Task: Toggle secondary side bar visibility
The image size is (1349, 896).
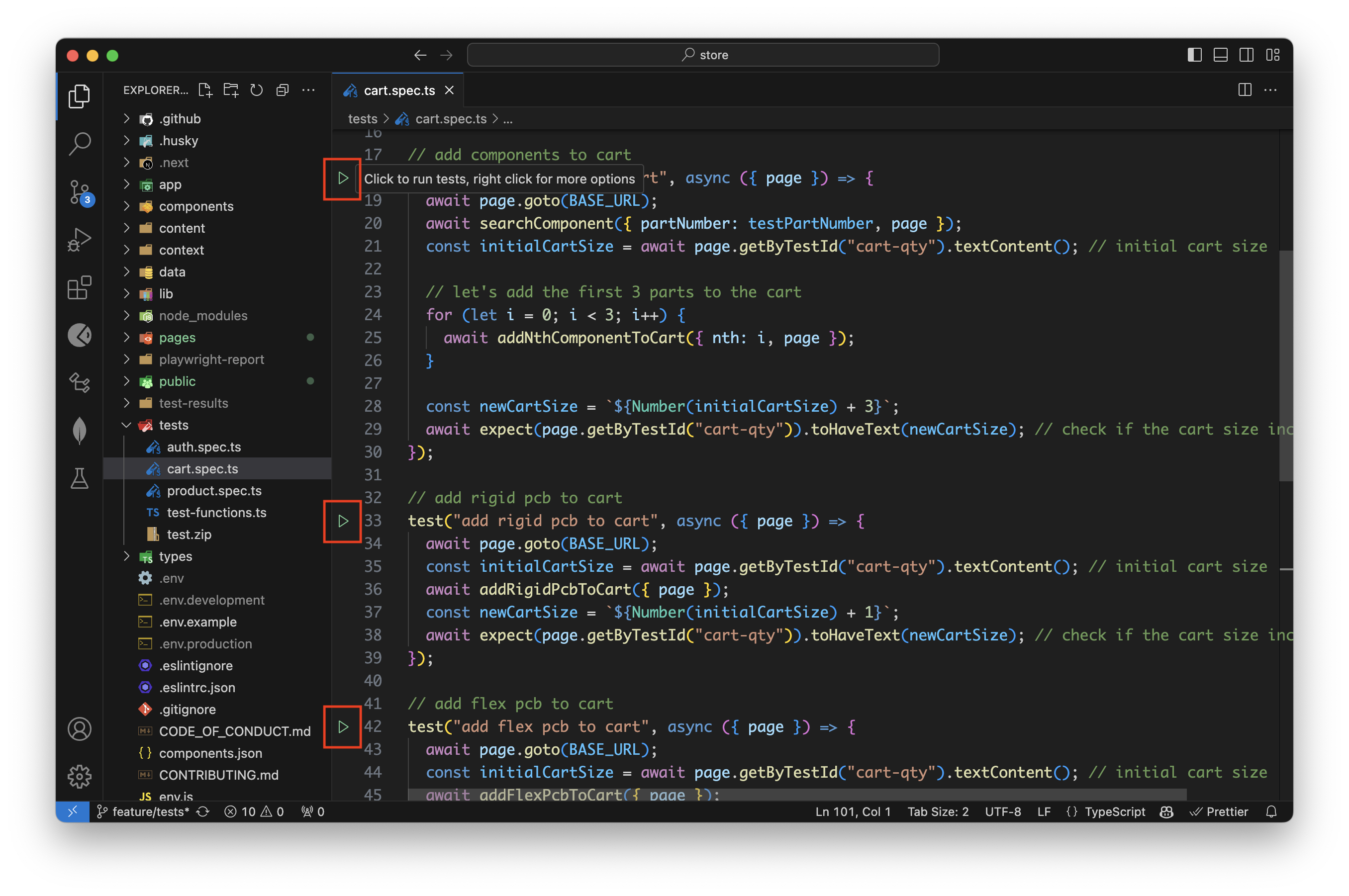Action: (1246, 55)
